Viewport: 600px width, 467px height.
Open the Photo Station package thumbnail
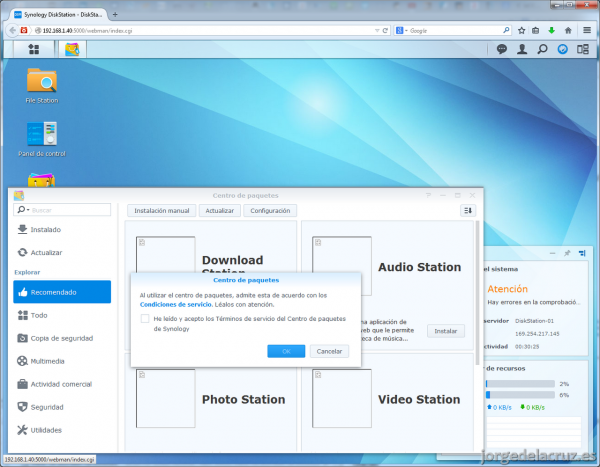point(166,398)
